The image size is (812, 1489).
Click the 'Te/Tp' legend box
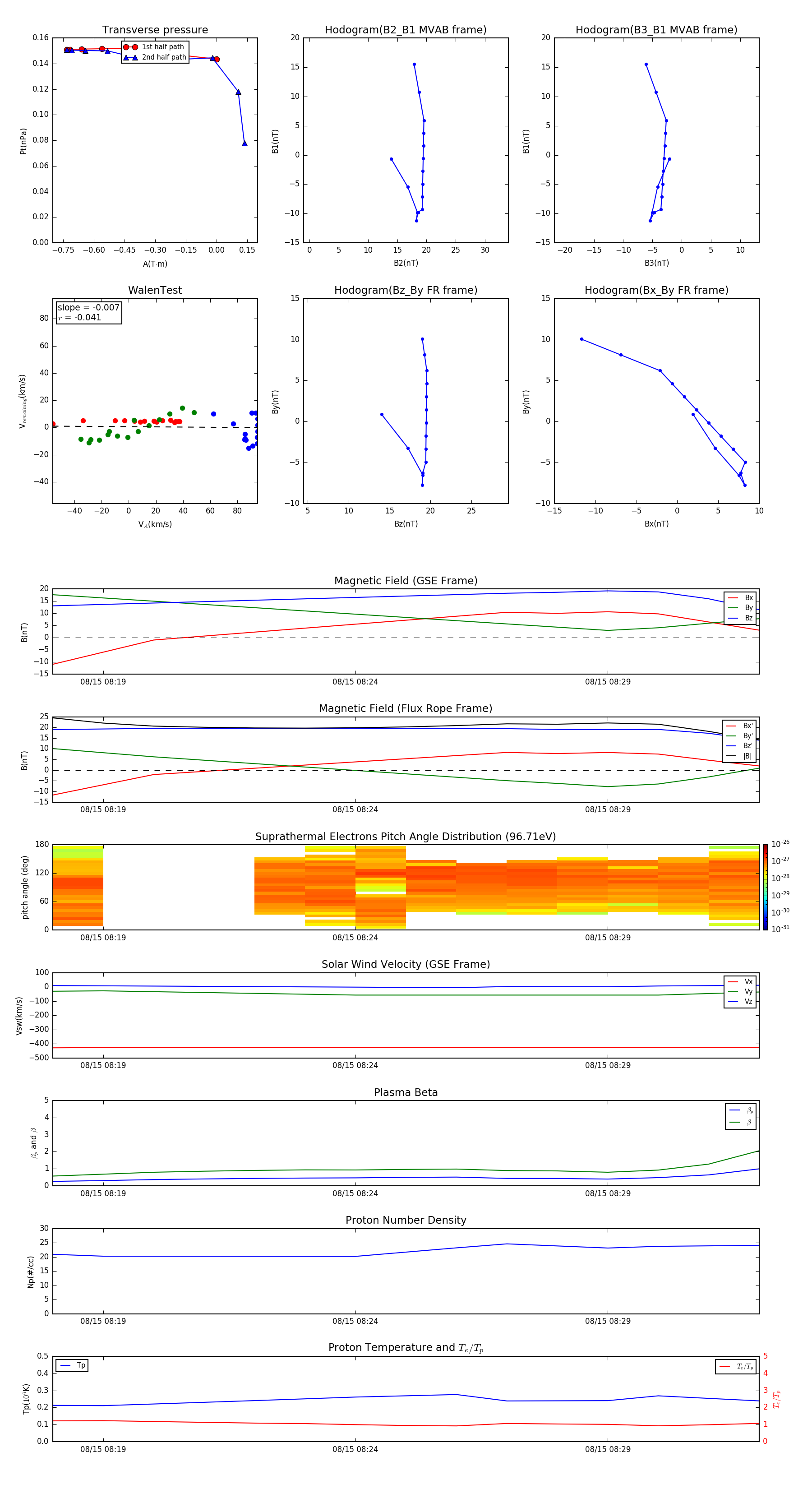click(x=736, y=1366)
